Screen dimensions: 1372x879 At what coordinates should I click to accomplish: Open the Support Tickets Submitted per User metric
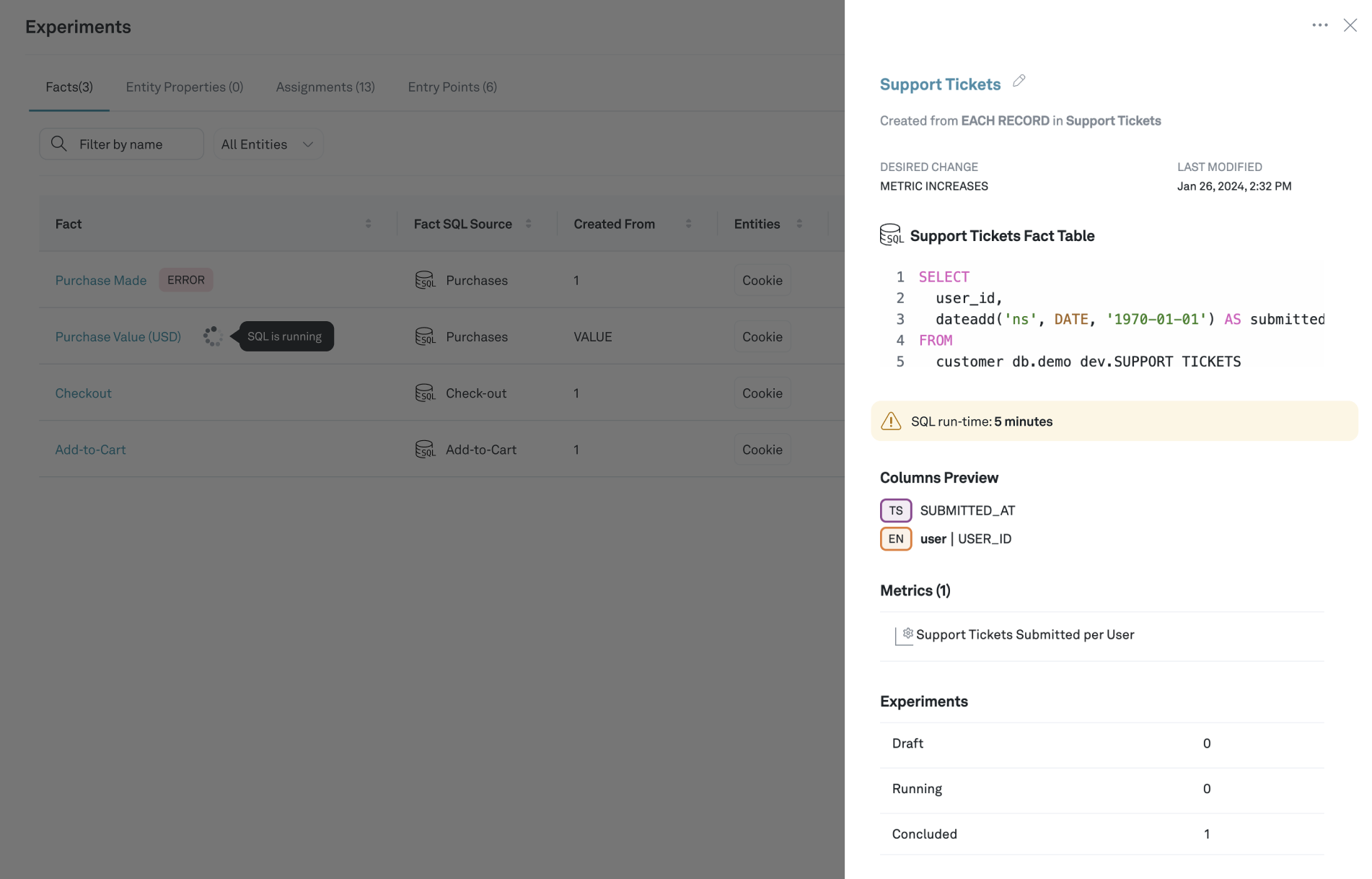click(1024, 634)
